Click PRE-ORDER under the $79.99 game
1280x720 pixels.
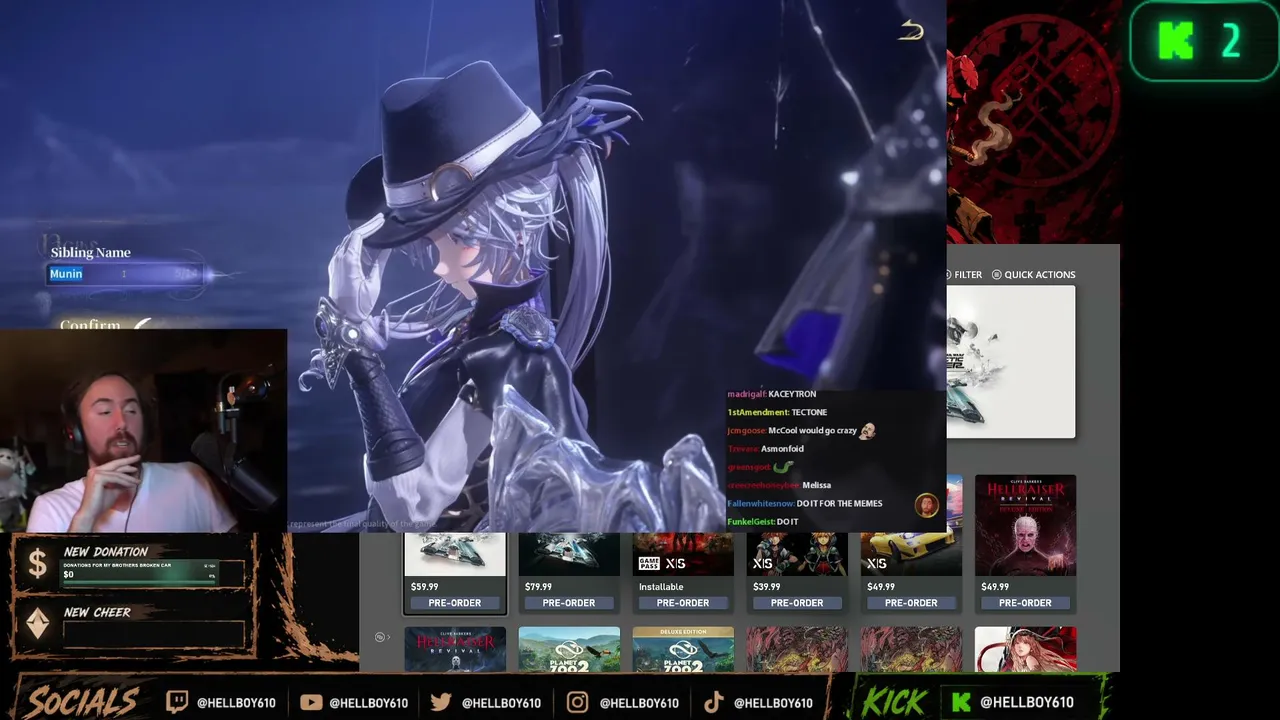point(569,603)
